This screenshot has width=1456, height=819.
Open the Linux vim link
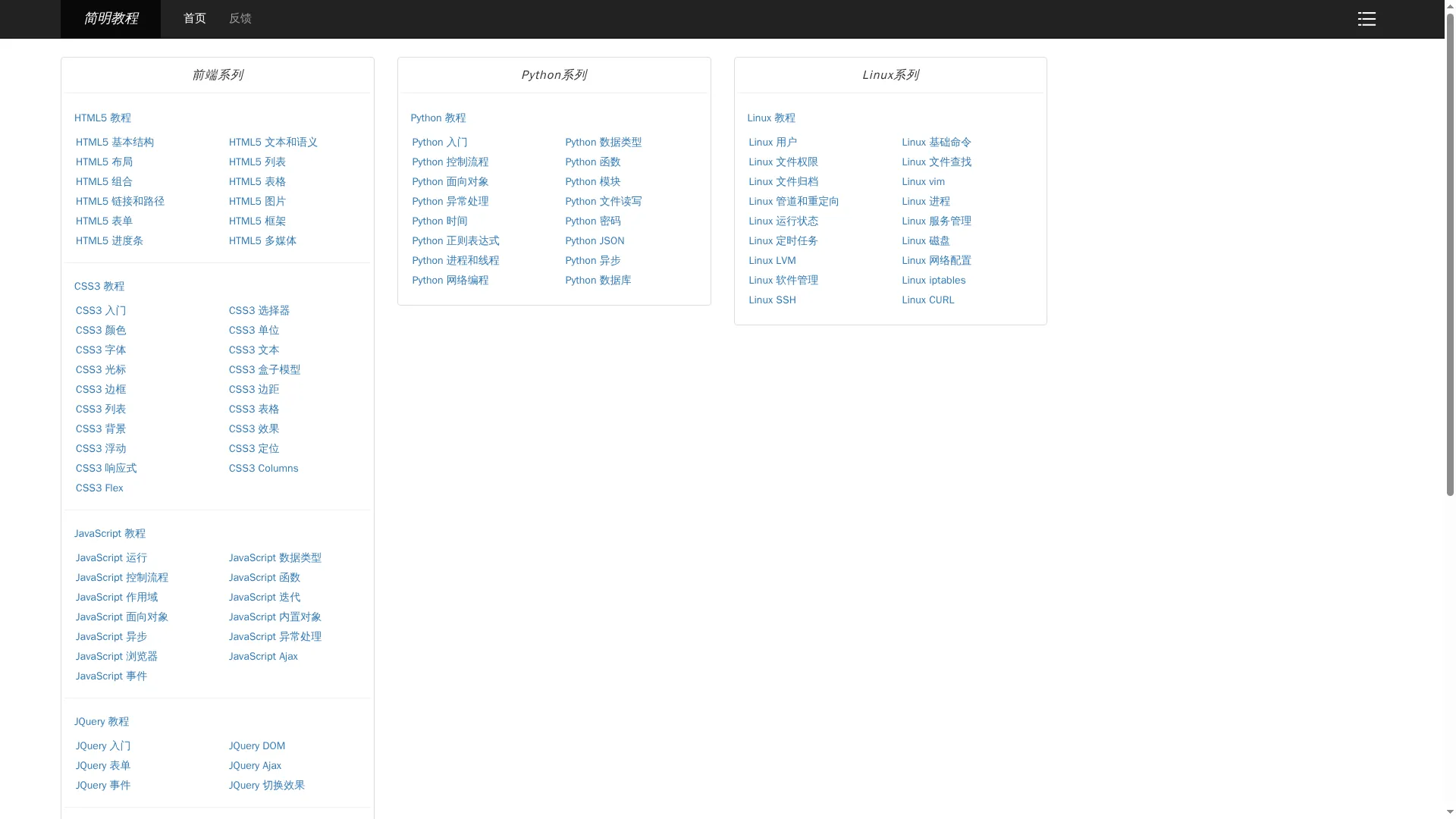click(x=922, y=182)
